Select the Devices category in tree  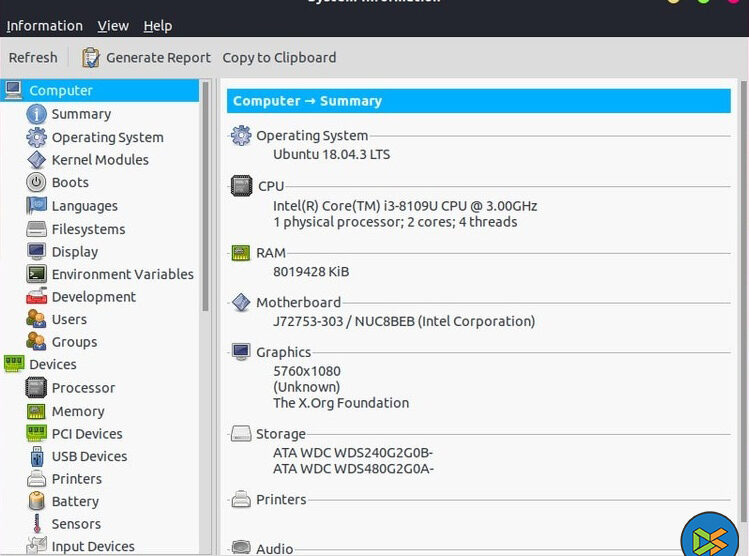coord(52,365)
